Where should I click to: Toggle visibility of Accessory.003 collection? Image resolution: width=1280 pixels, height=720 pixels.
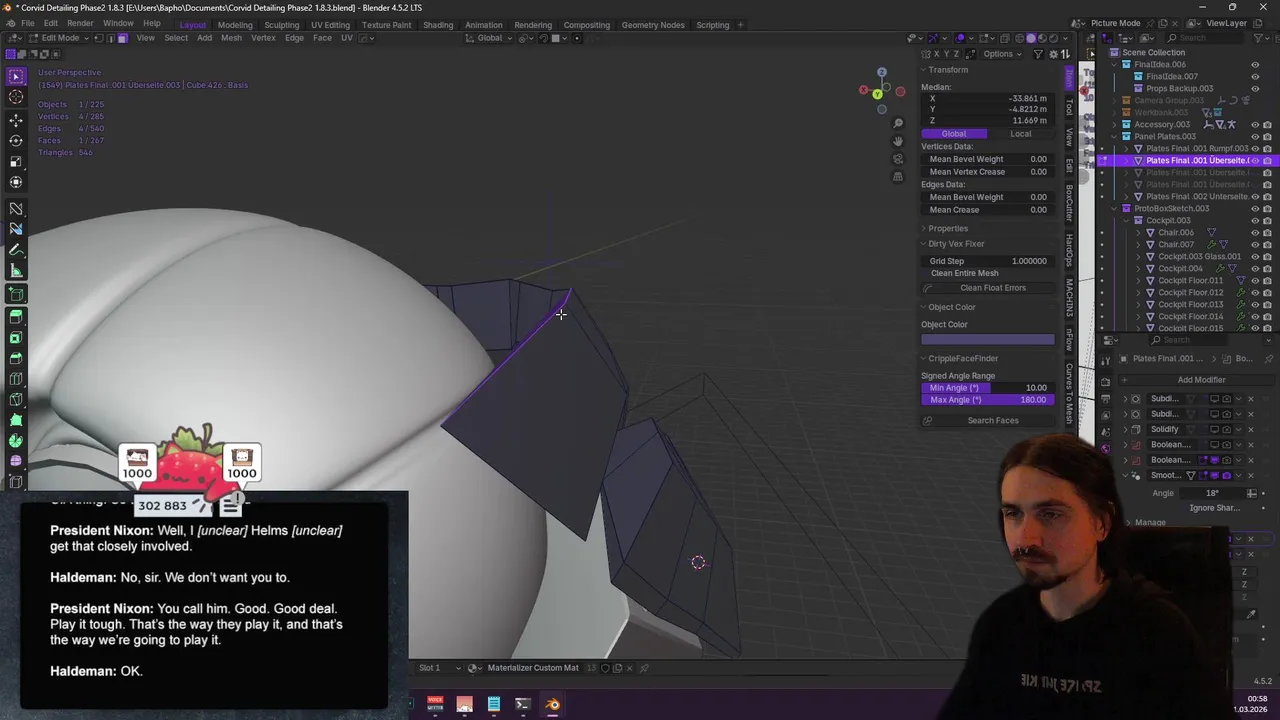(1255, 124)
